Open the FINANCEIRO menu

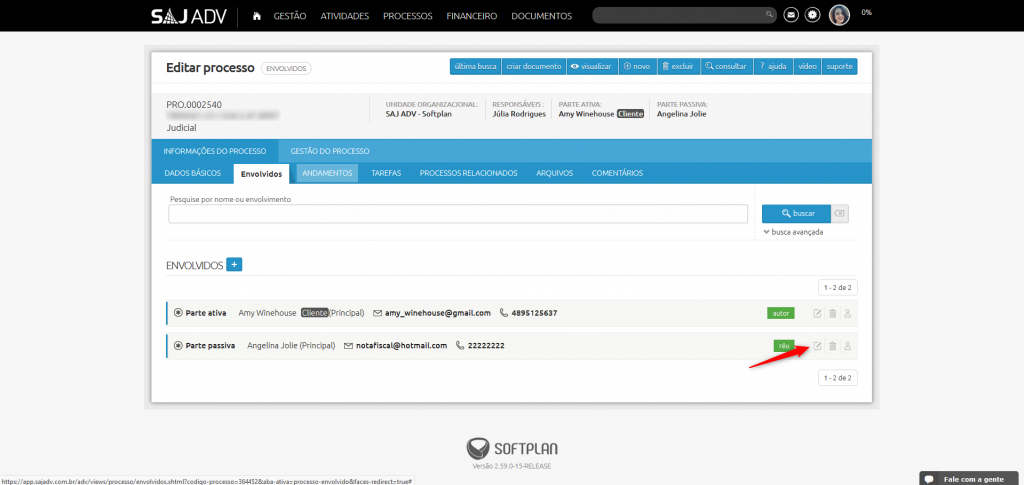[x=472, y=16]
